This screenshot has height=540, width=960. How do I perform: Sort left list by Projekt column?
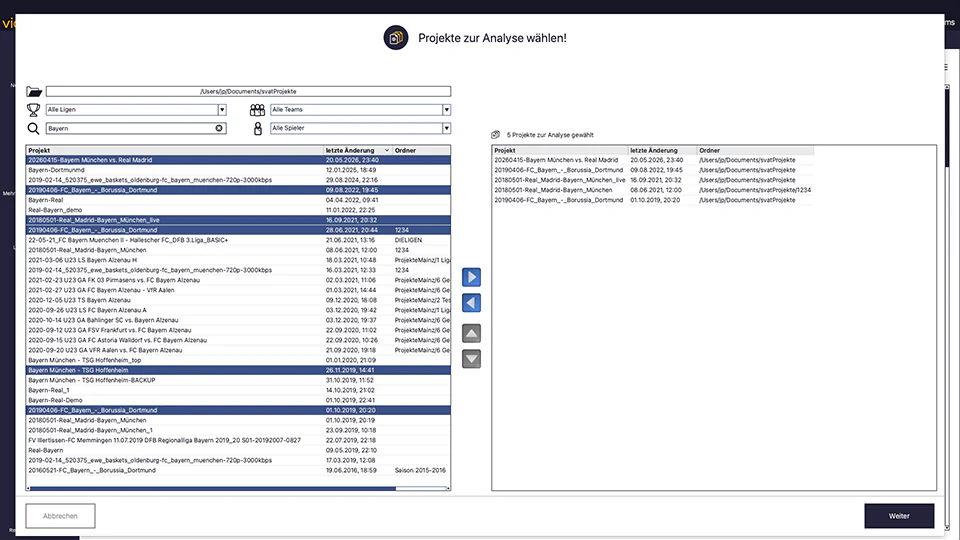coord(174,150)
